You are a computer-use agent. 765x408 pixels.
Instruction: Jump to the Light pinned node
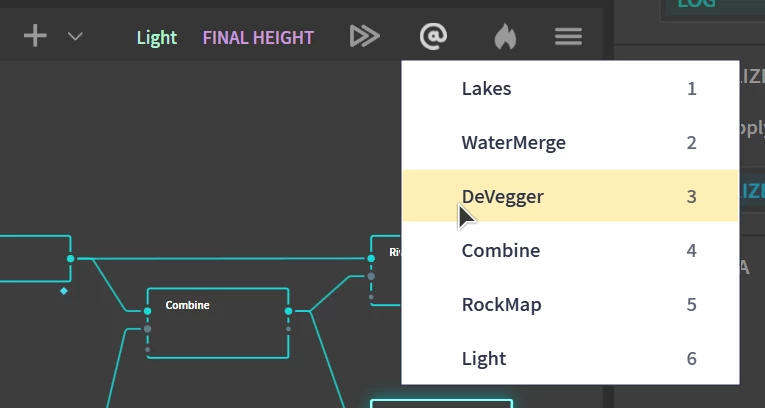click(157, 38)
